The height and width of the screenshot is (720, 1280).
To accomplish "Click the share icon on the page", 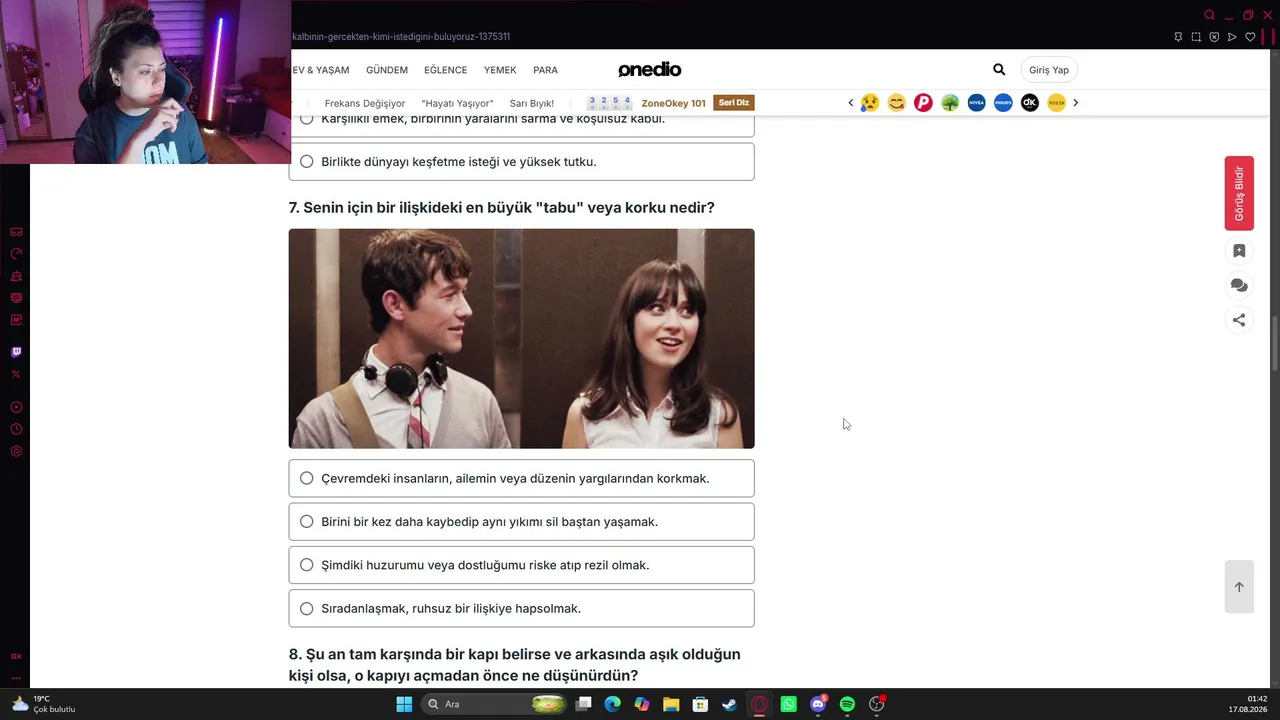I will tap(1239, 320).
